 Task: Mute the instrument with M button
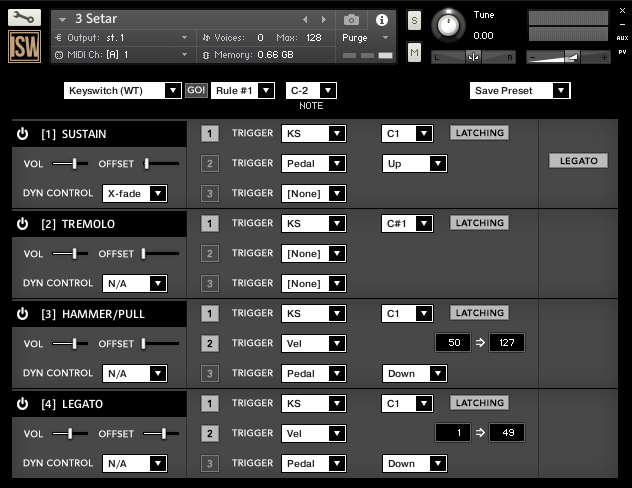tap(414, 51)
